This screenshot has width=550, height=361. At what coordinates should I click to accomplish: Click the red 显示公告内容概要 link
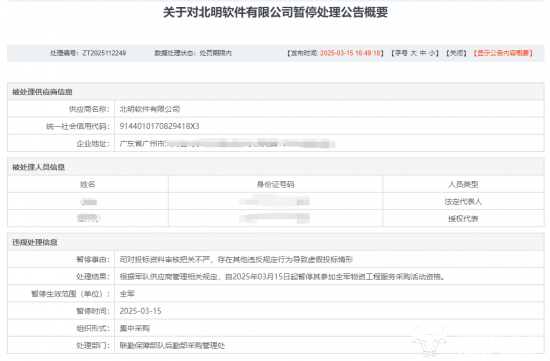pyautogui.click(x=503, y=53)
